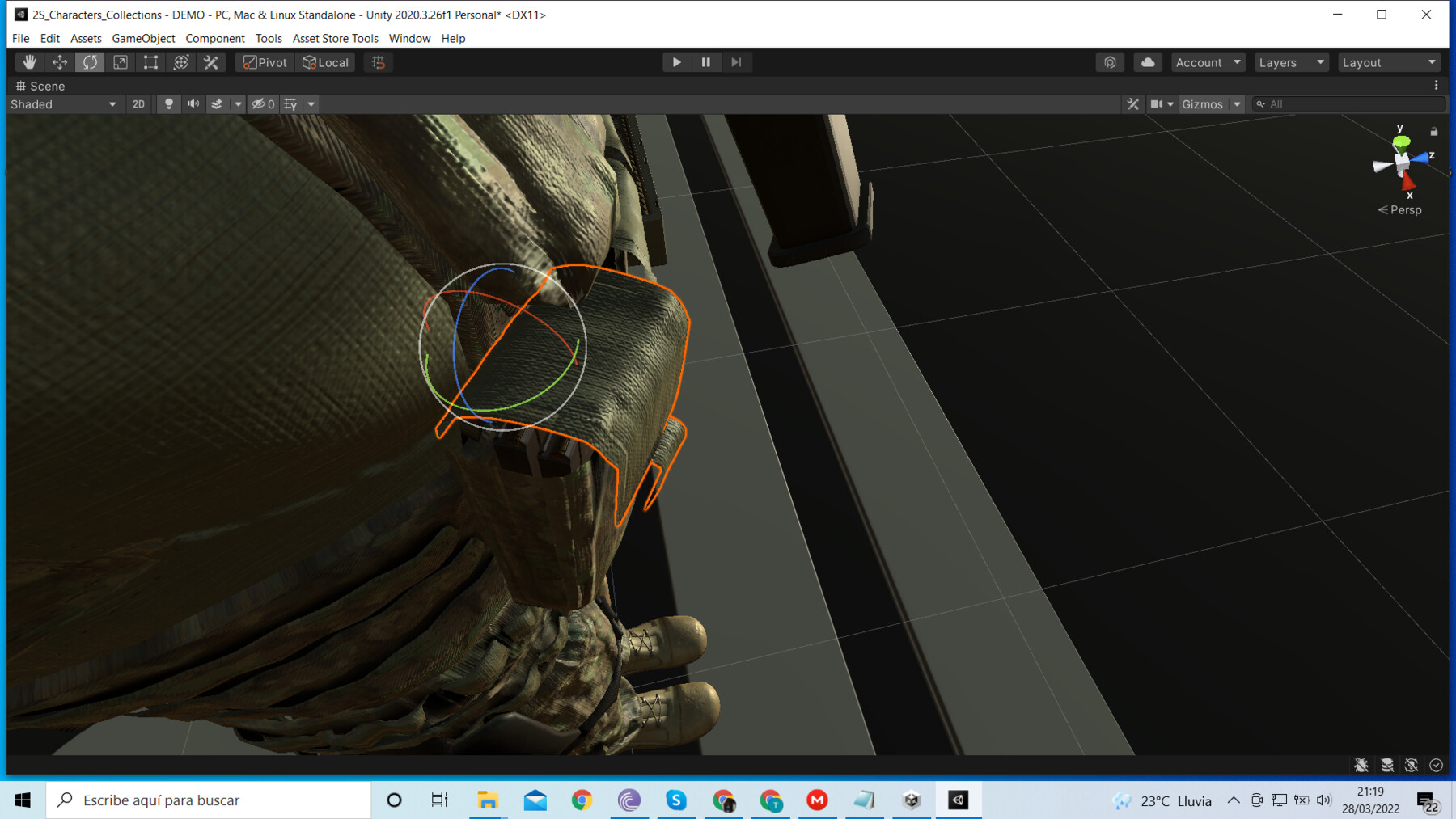
Task: Step one frame forward
Action: (x=736, y=62)
